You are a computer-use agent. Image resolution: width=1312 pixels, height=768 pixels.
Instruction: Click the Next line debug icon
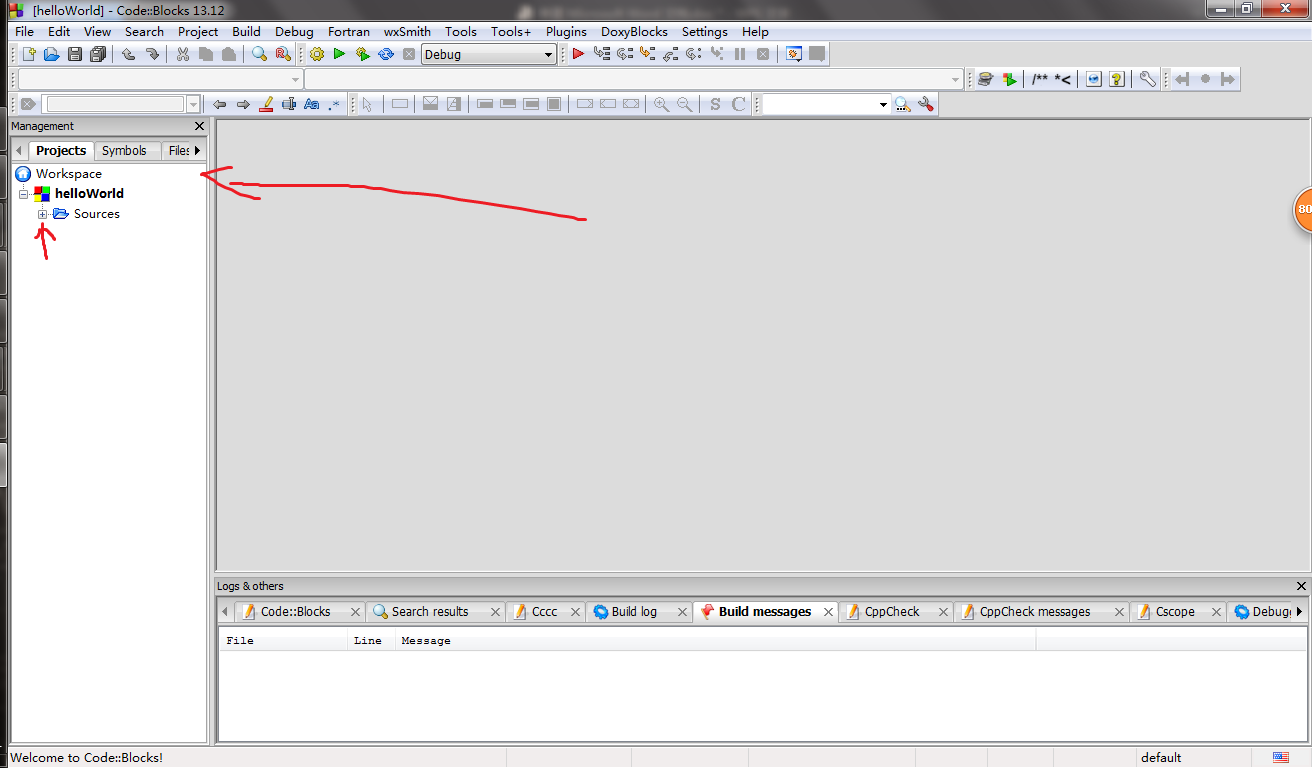[x=624, y=54]
